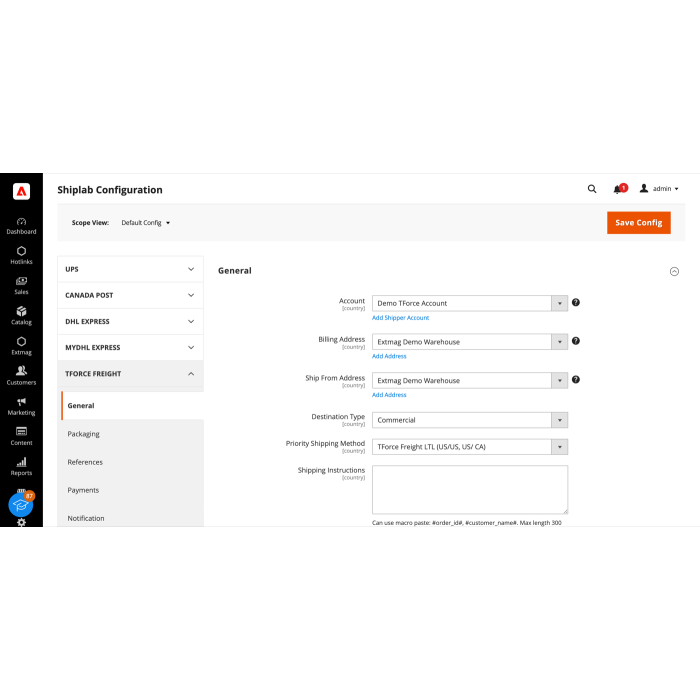Click help tooltip icon beside Ship From Address
700x700 pixels.
[x=576, y=379]
